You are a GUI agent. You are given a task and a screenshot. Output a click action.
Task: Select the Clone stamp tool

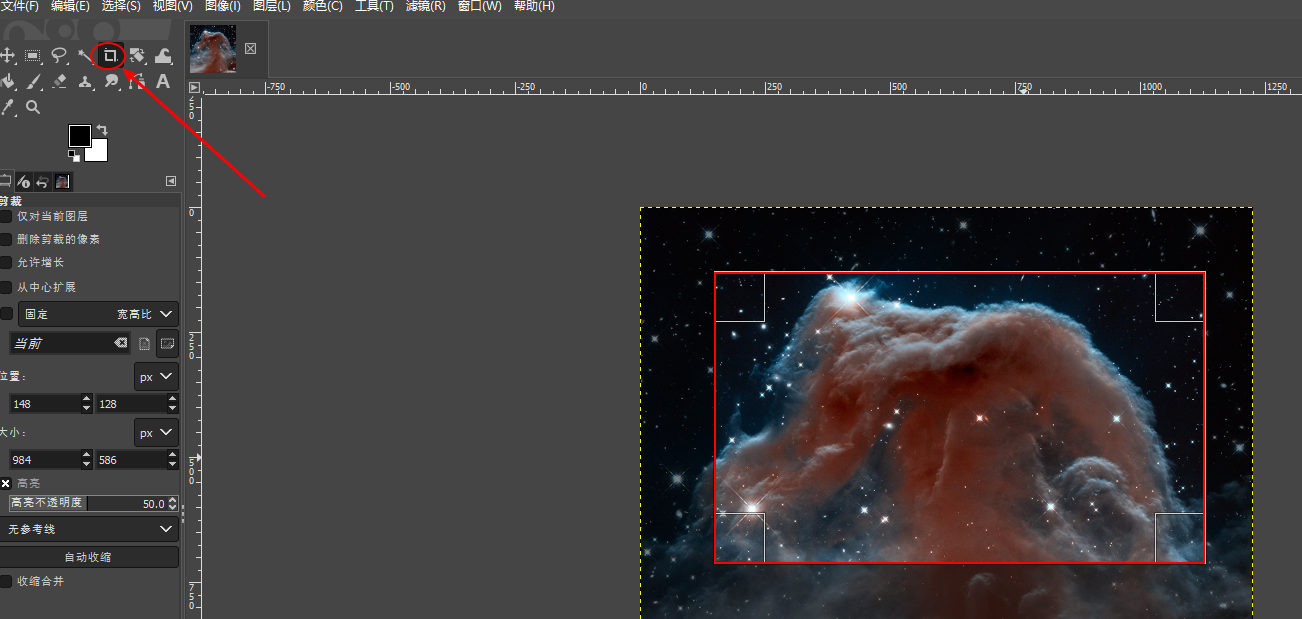[x=85, y=82]
